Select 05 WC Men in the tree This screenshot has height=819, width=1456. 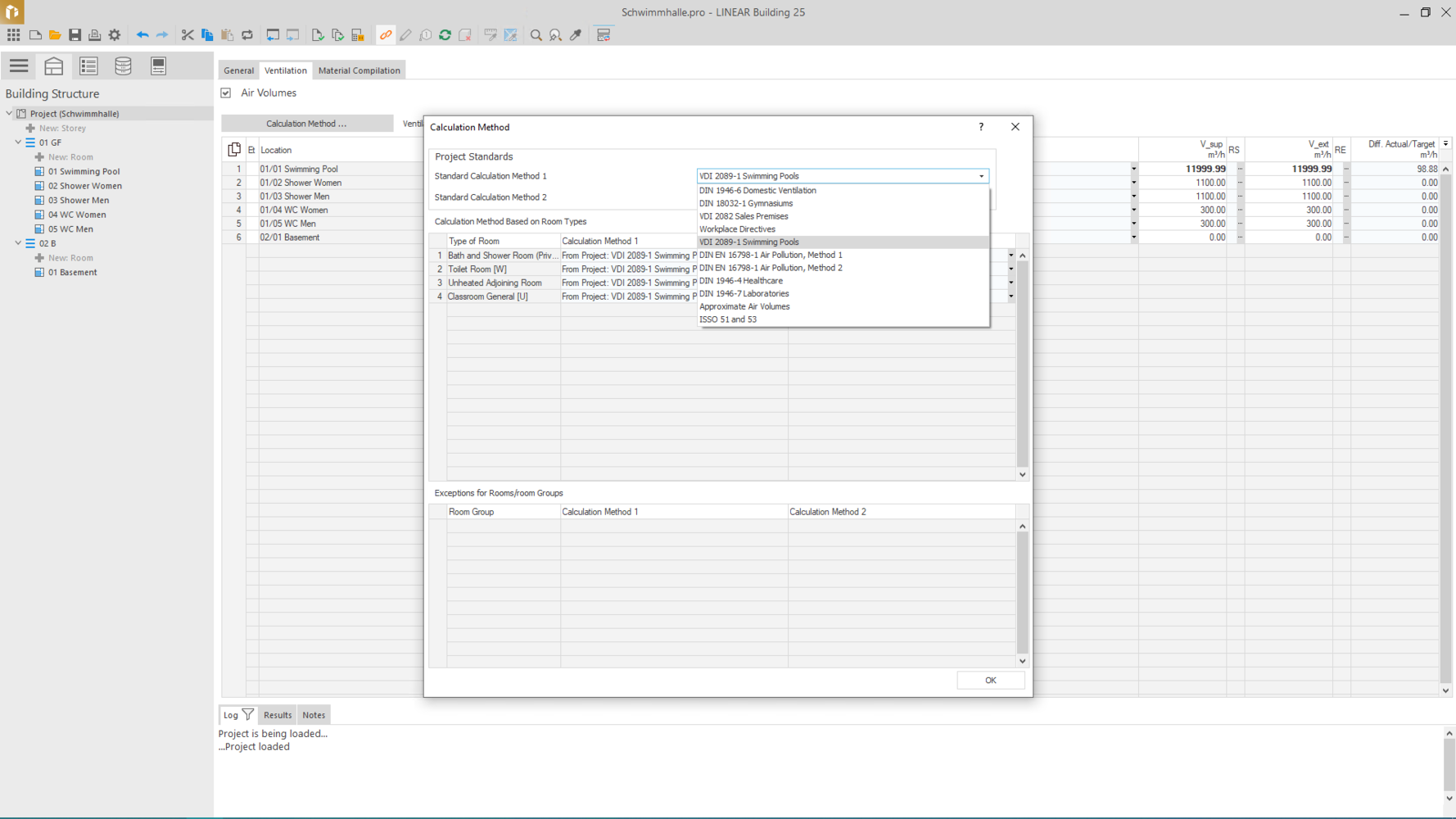pyautogui.click(x=70, y=229)
